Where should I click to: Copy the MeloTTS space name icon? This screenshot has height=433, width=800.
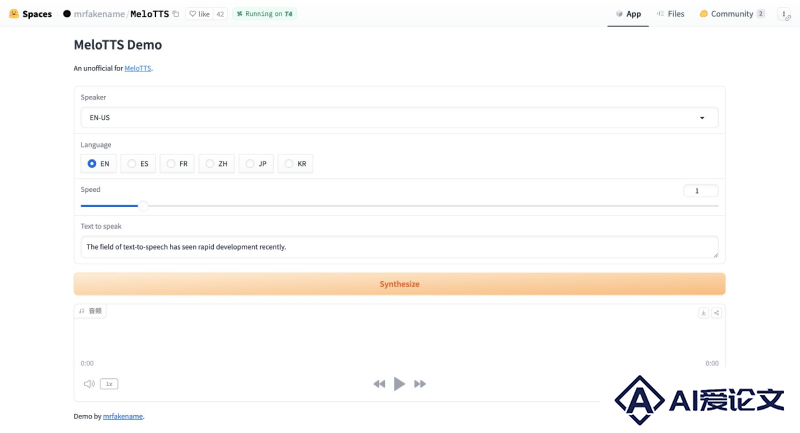pos(176,14)
